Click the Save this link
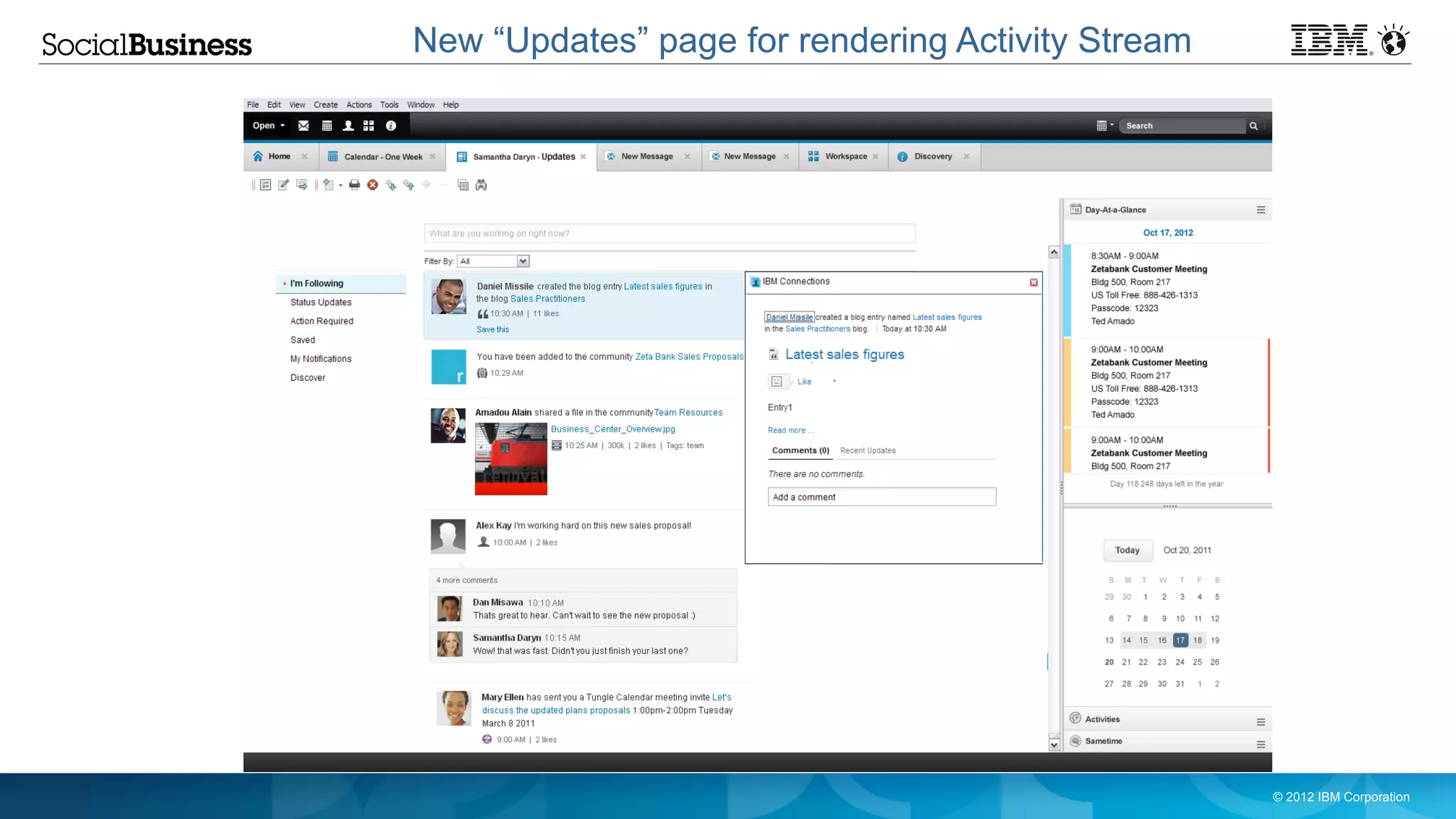Screen dimensions: 1456x819 [493, 330]
